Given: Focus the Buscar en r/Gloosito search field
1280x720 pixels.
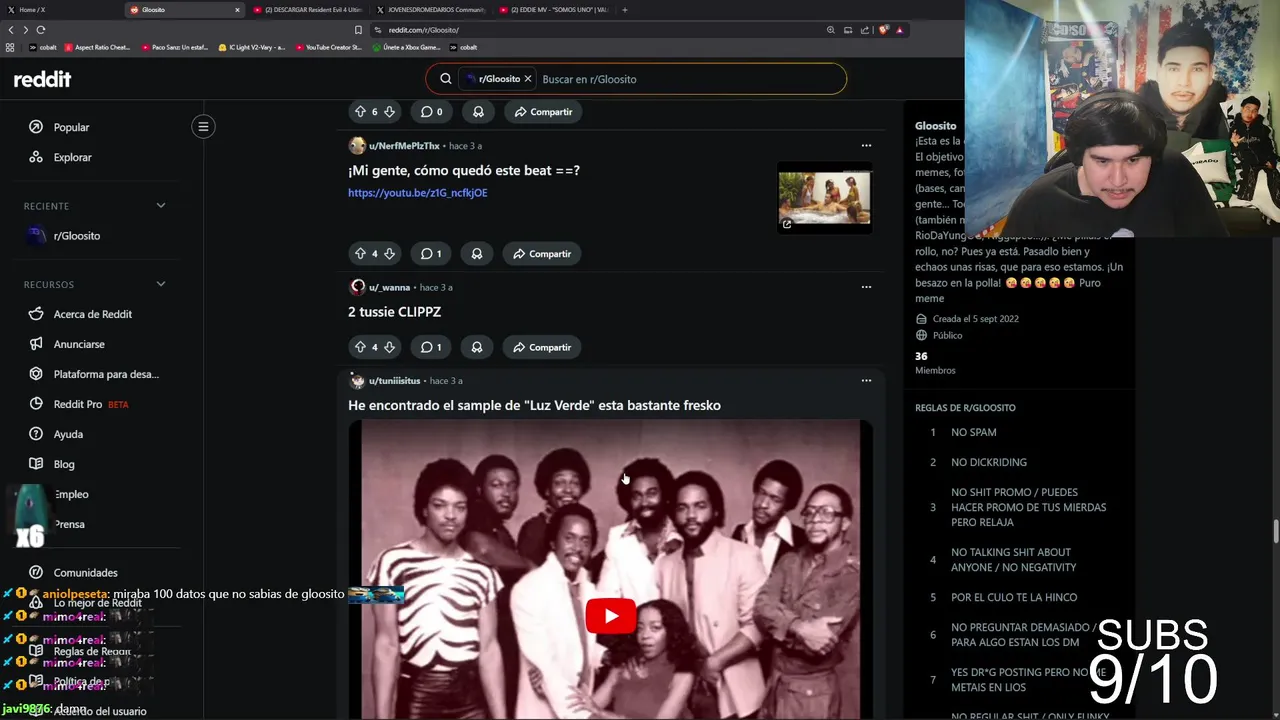Looking at the screenshot, I should 690,79.
